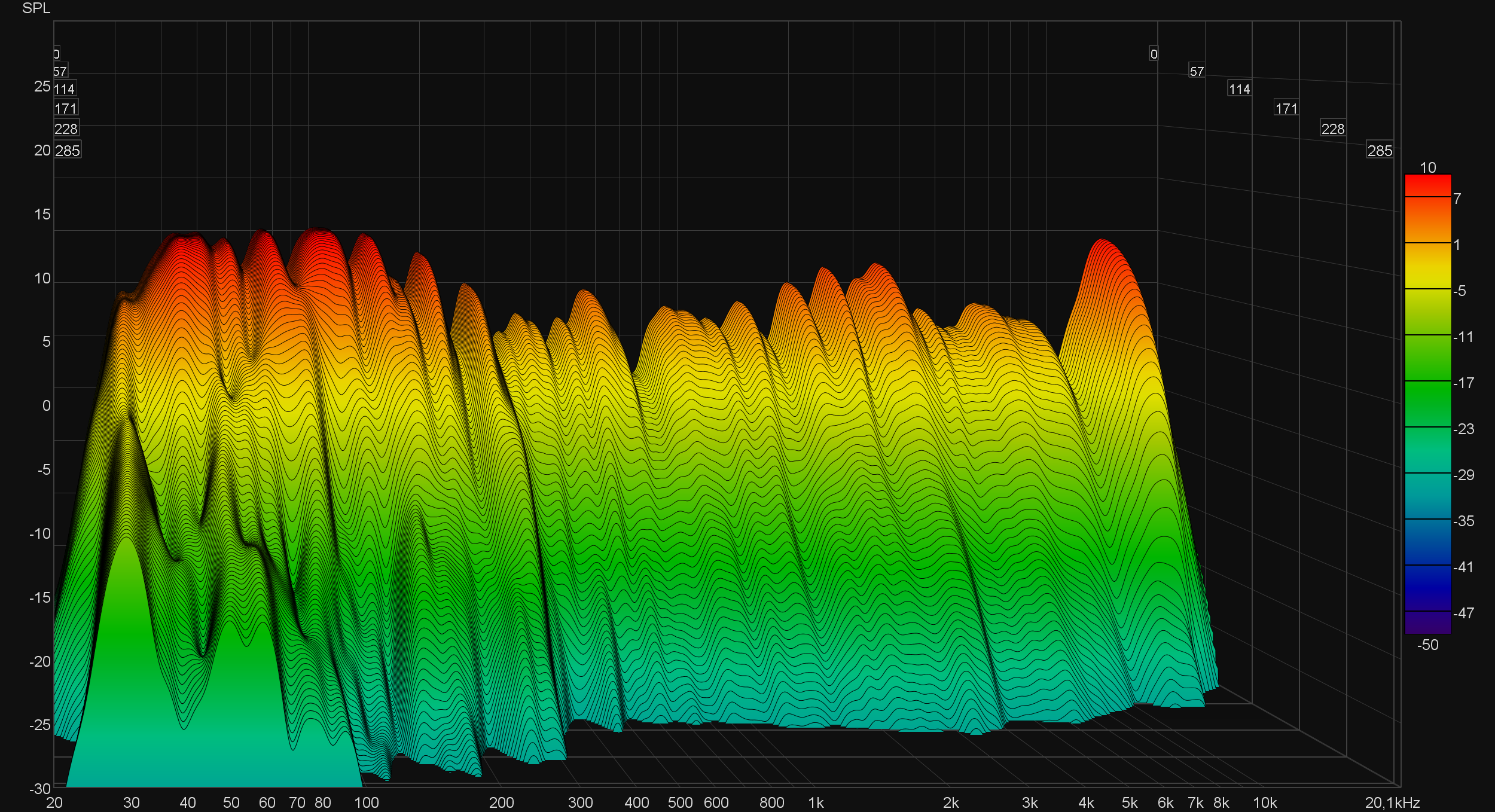Click the 1k frequency axis label
Screen dimensions: 1495x812
816,803
